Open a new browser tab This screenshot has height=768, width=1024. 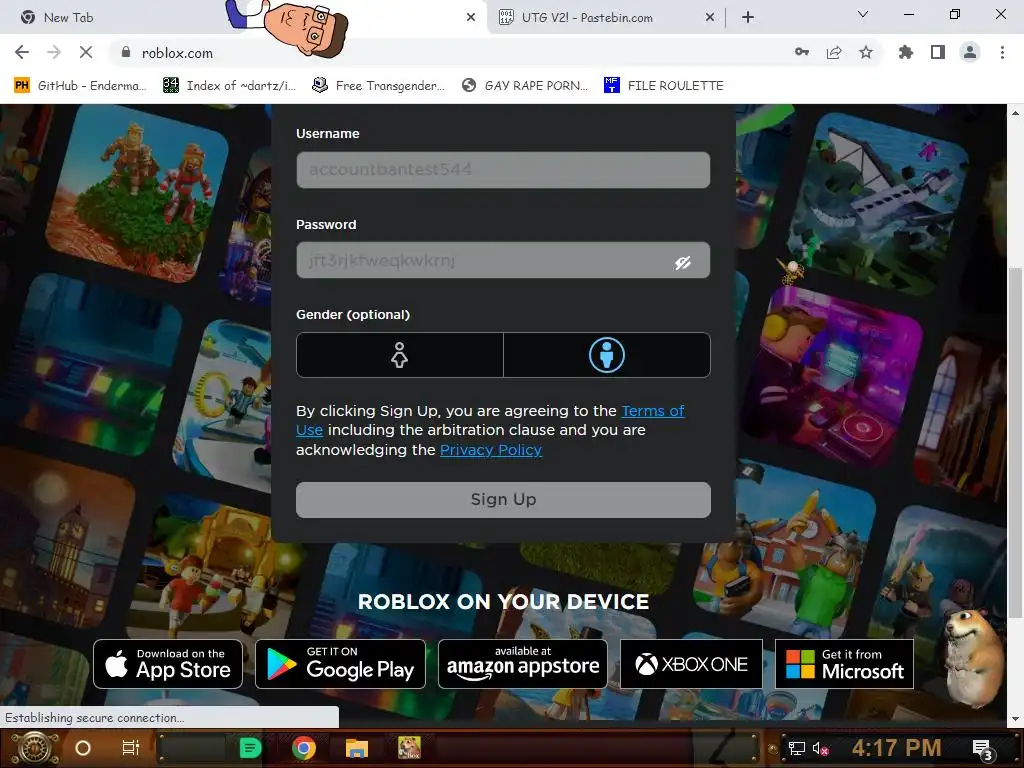tap(748, 18)
